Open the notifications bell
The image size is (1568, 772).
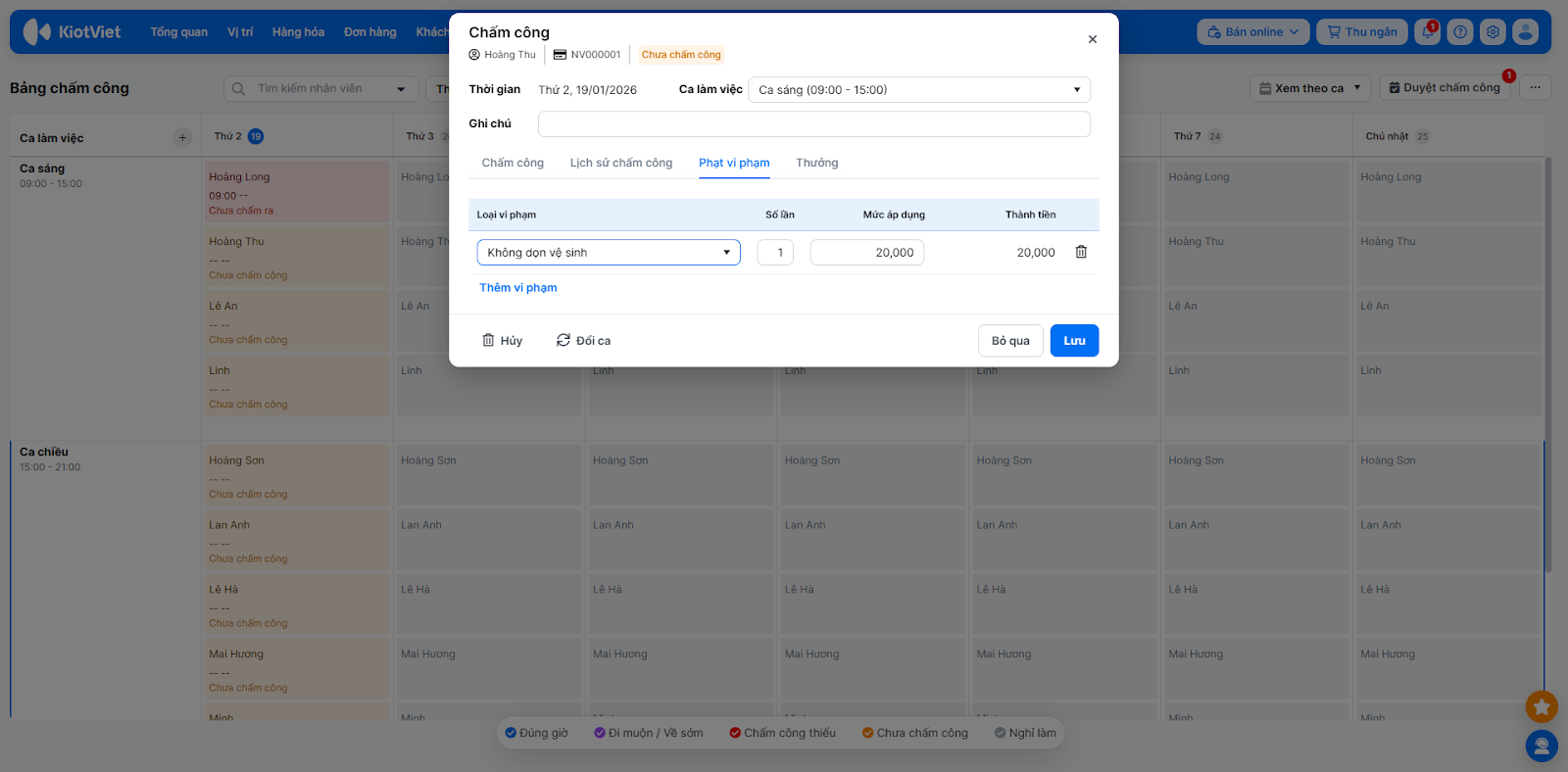tap(1428, 32)
